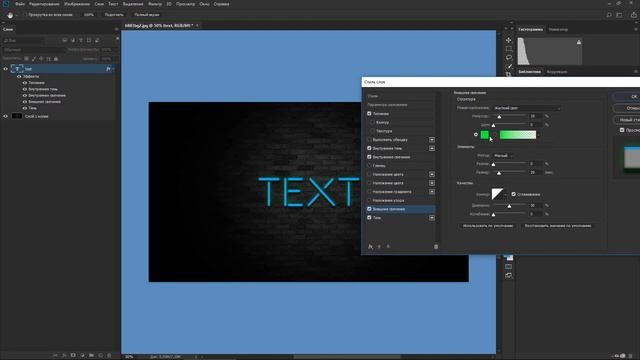The width and height of the screenshot is (640, 360).
Task: Open the Метод Мягкий dropdown
Action: [x=503, y=156]
